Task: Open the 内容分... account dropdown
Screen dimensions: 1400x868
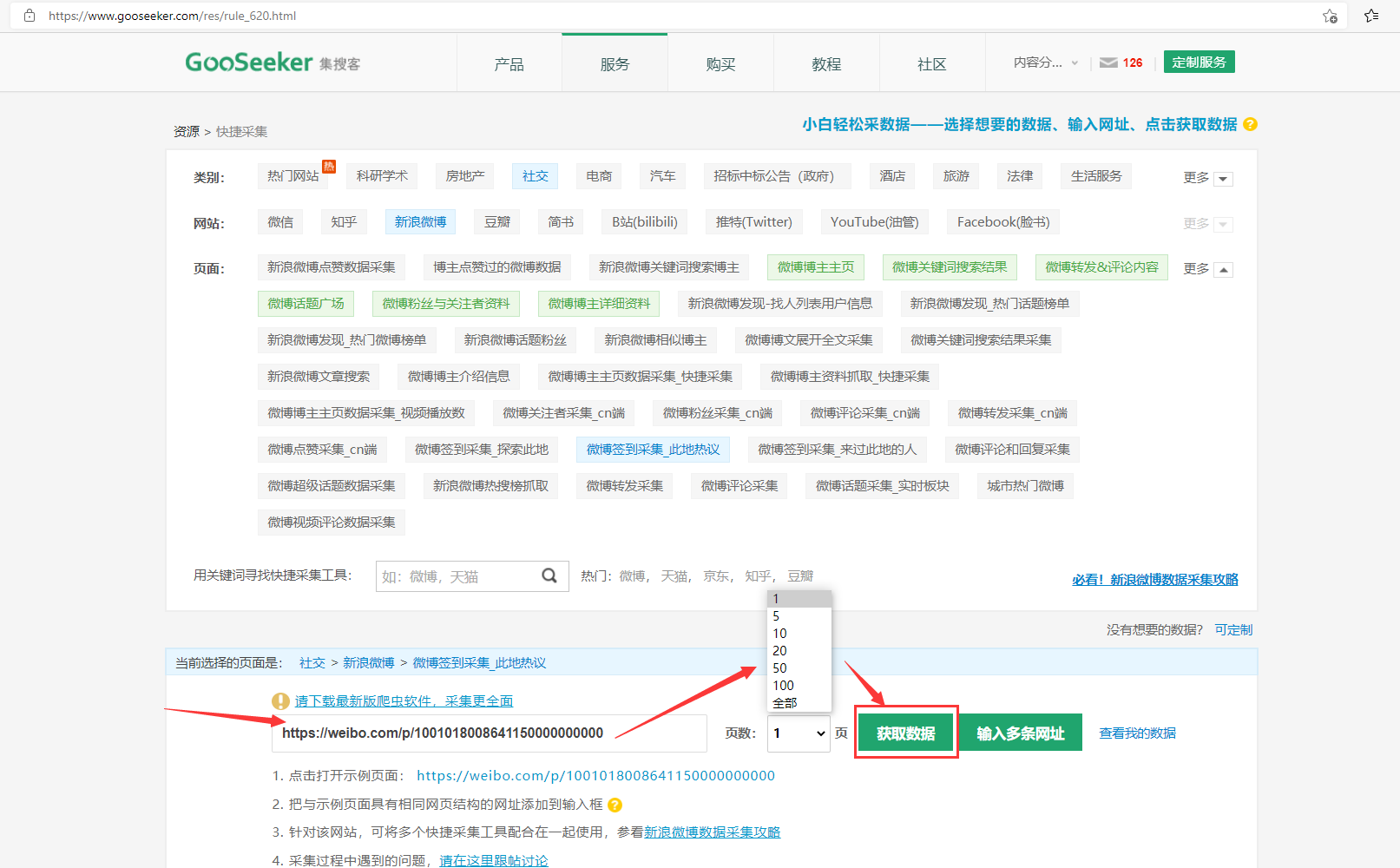Action: 1046,62
